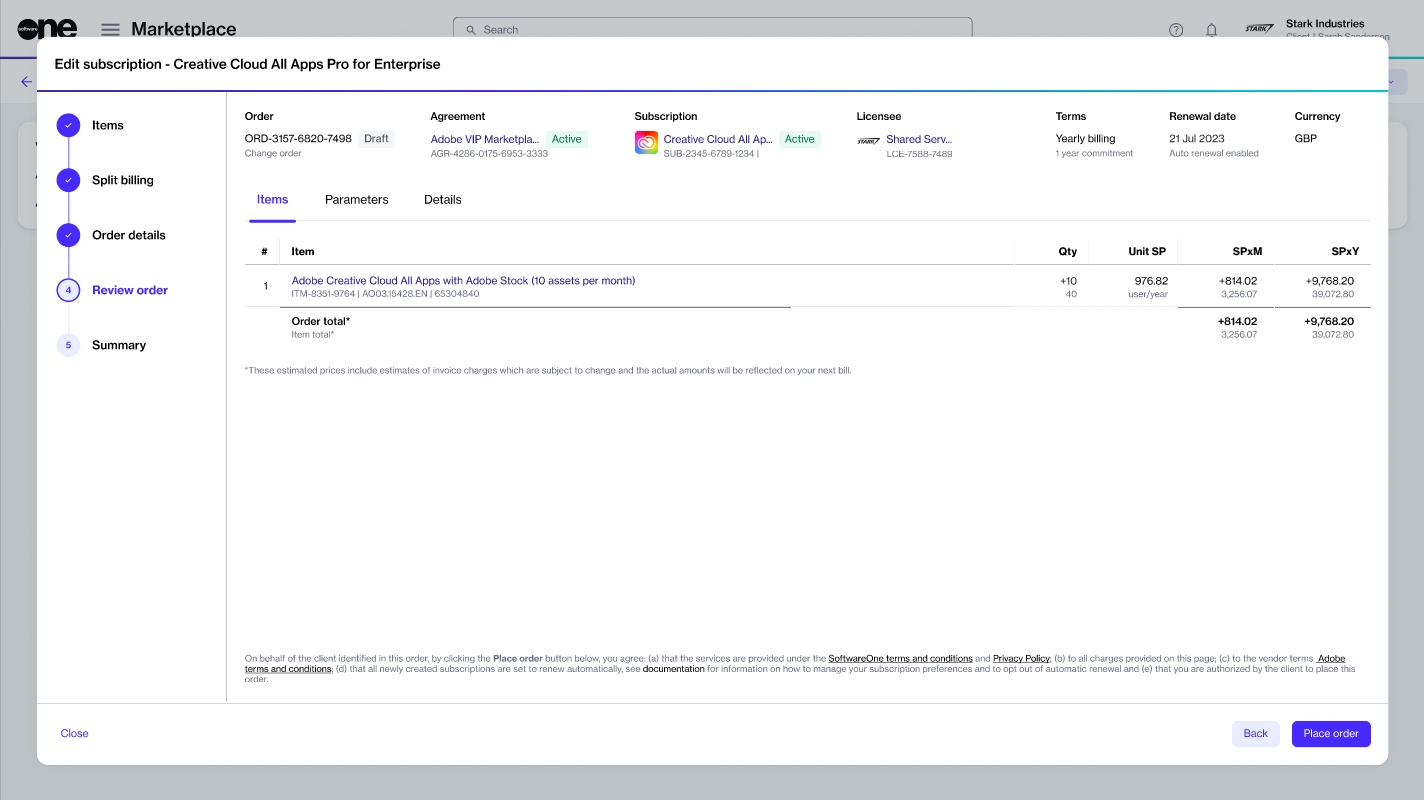Open the documentation link
1424x800 pixels.
coord(674,669)
